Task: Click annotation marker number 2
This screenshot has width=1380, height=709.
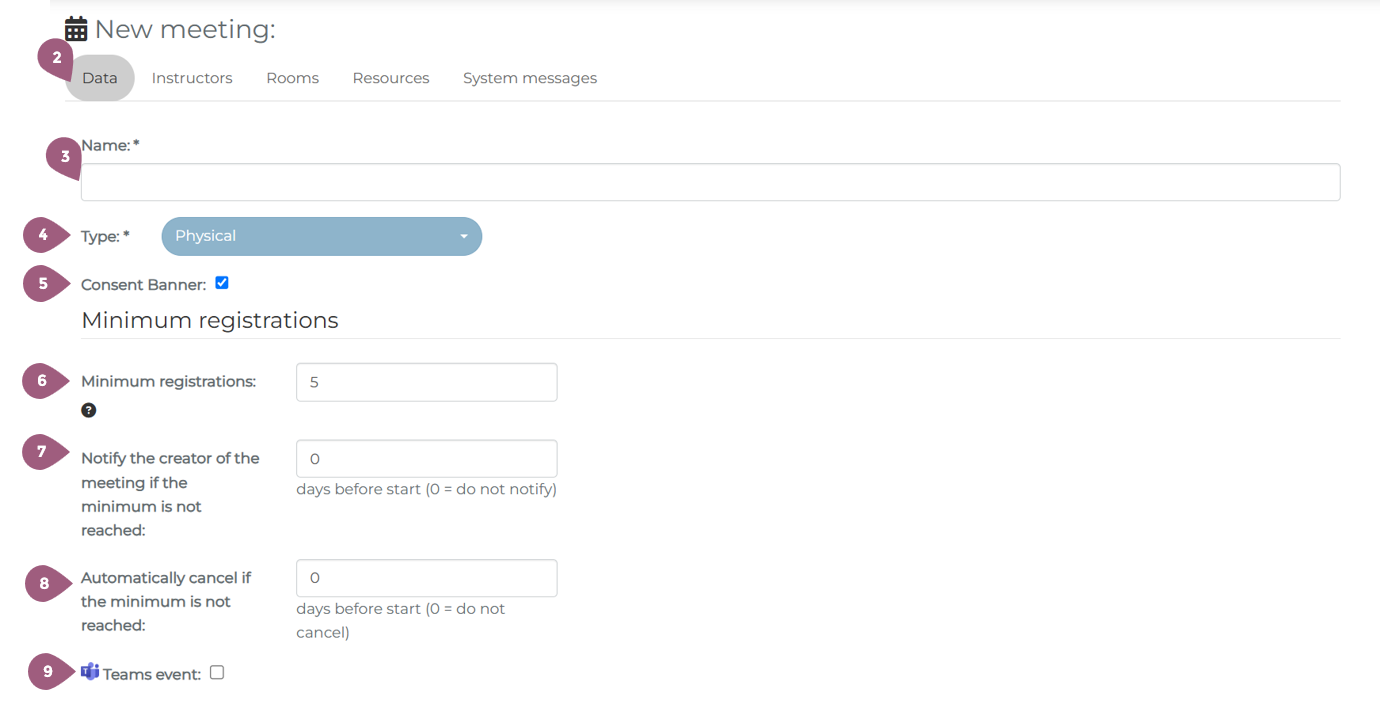Action: (57, 58)
